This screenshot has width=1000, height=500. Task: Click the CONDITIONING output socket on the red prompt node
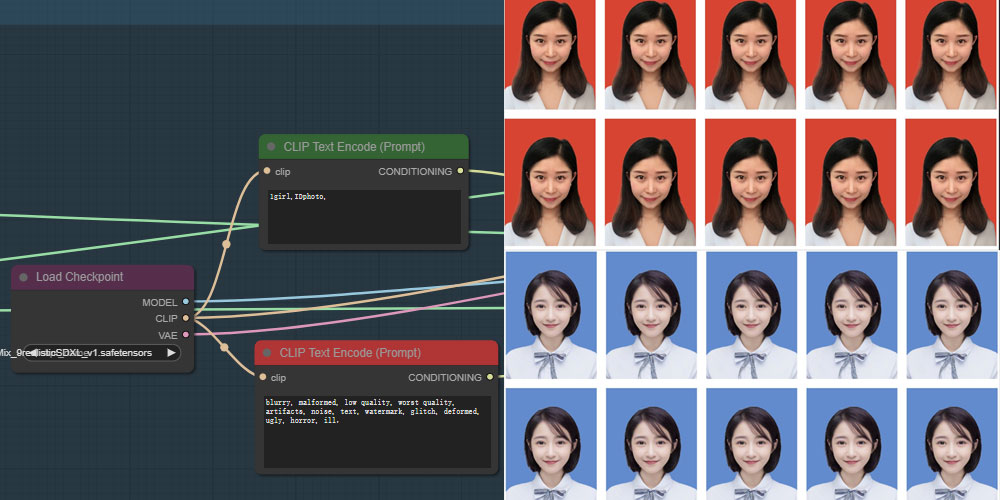point(489,377)
